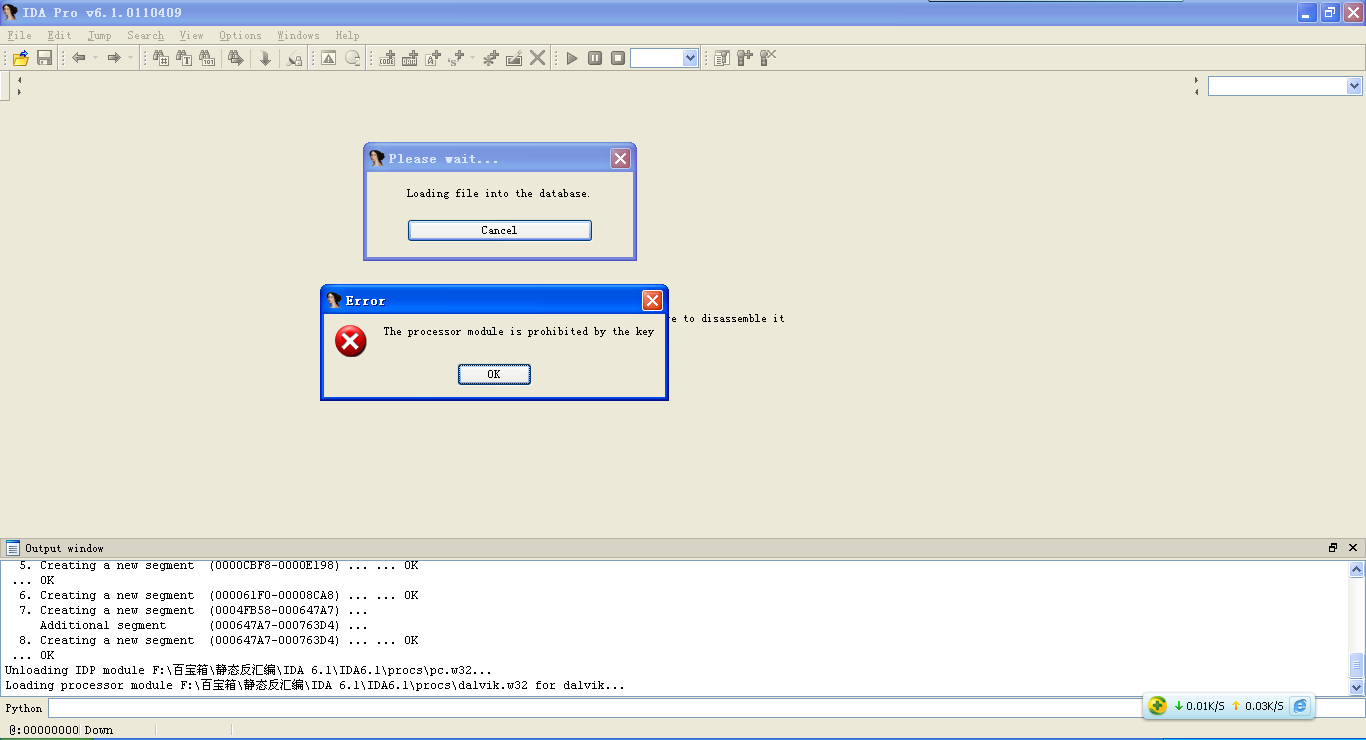This screenshot has height=740, width=1366.
Task: Click OK in the Error dialog
Action: (x=494, y=374)
